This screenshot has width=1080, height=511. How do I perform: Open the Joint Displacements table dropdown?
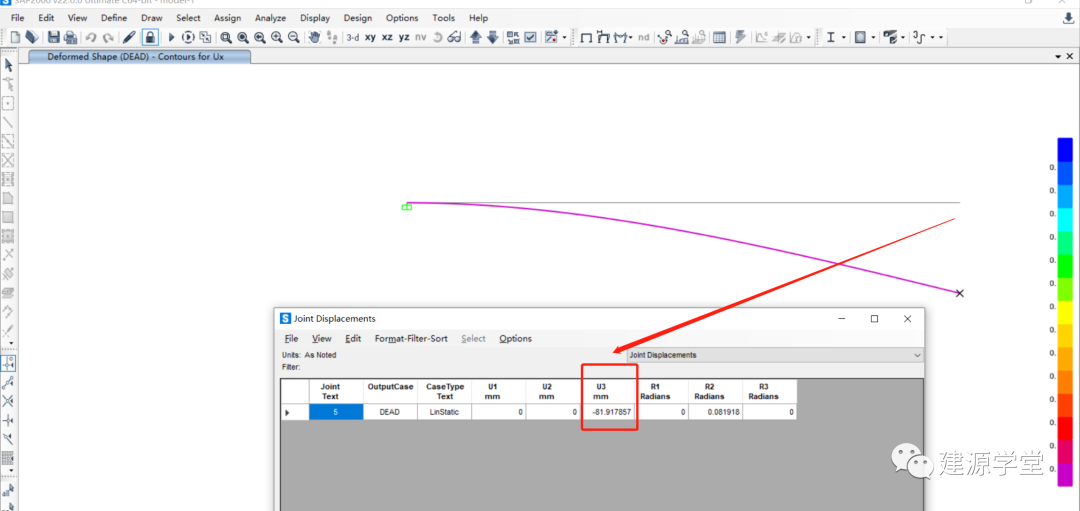click(774, 355)
